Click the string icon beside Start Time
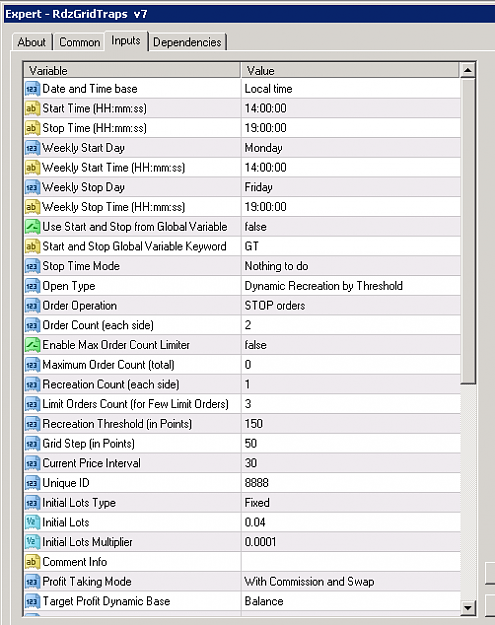 click(x=32, y=108)
